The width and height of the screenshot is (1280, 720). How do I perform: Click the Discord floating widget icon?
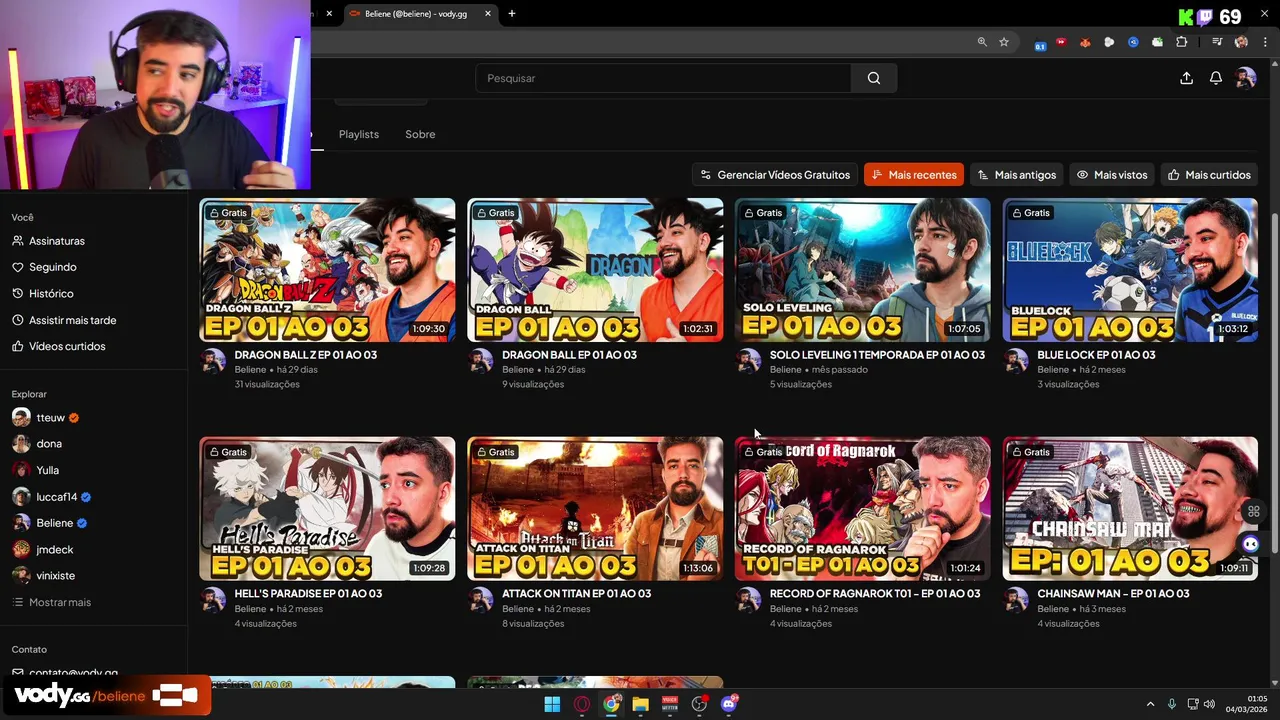[1250, 543]
